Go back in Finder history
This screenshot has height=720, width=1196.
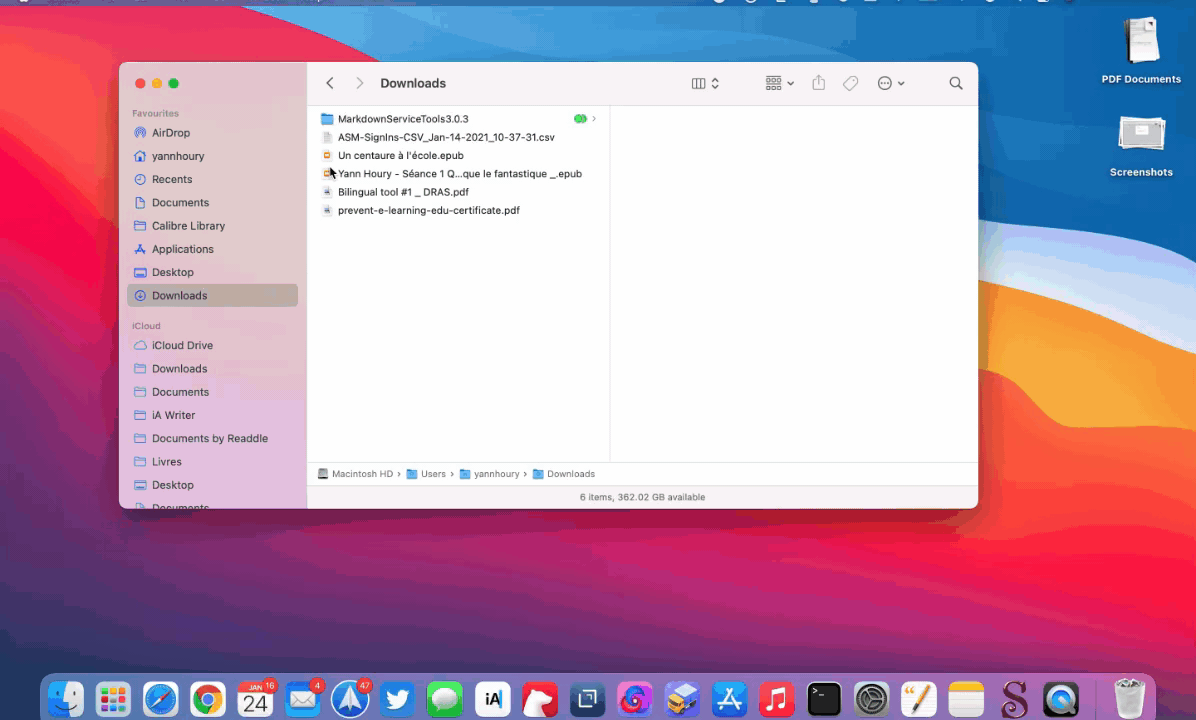coord(330,83)
